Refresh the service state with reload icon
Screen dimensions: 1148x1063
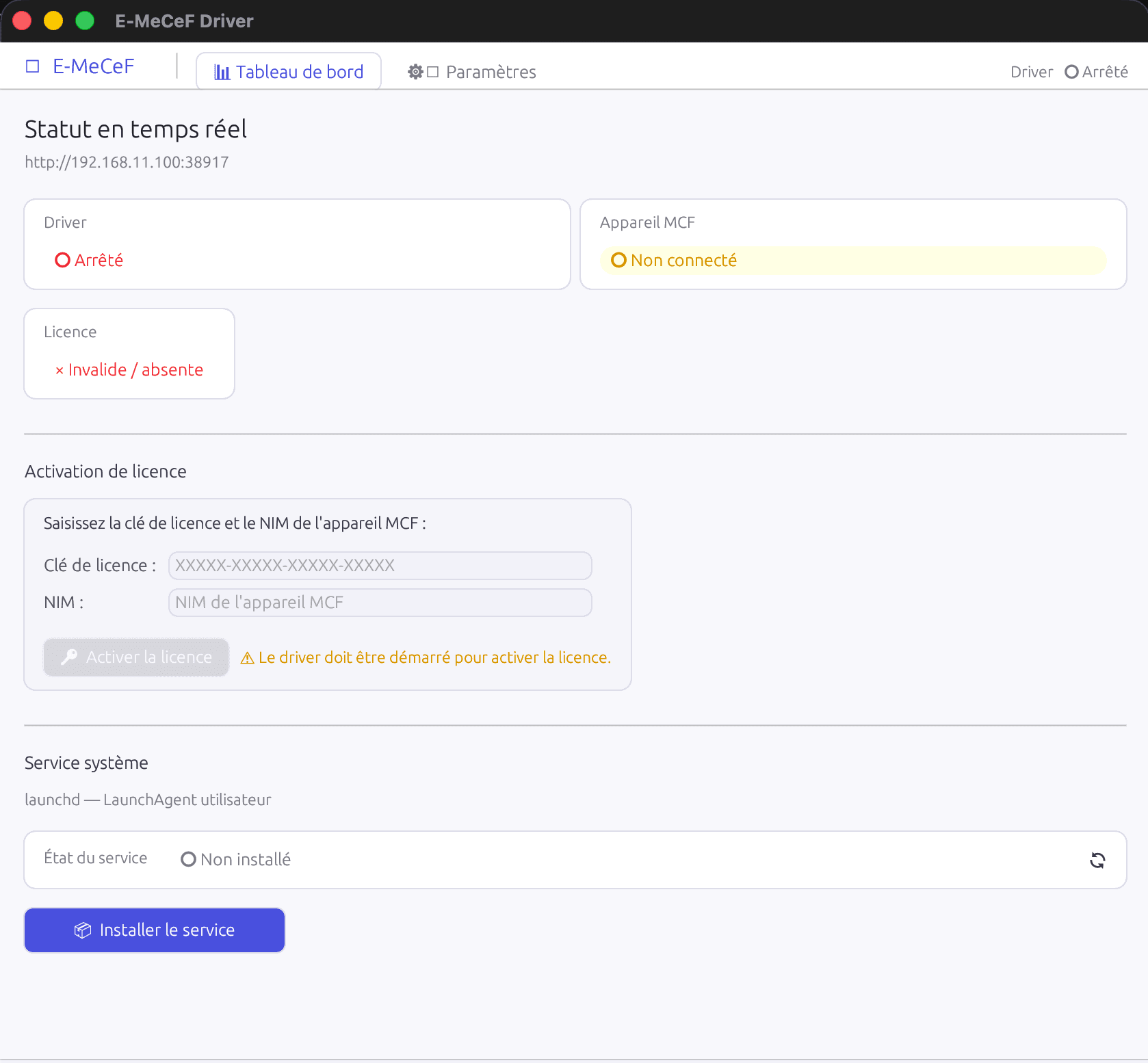pos(1097,860)
